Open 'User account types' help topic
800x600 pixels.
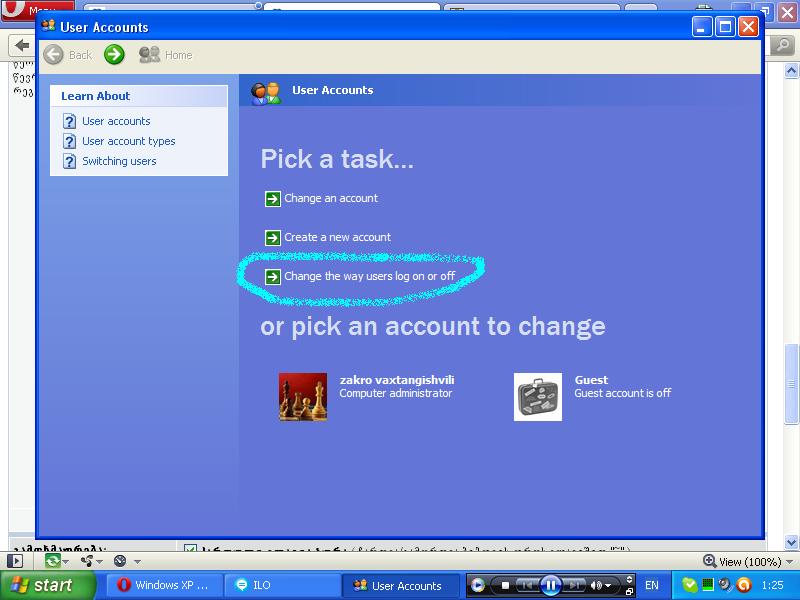(129, 141)
